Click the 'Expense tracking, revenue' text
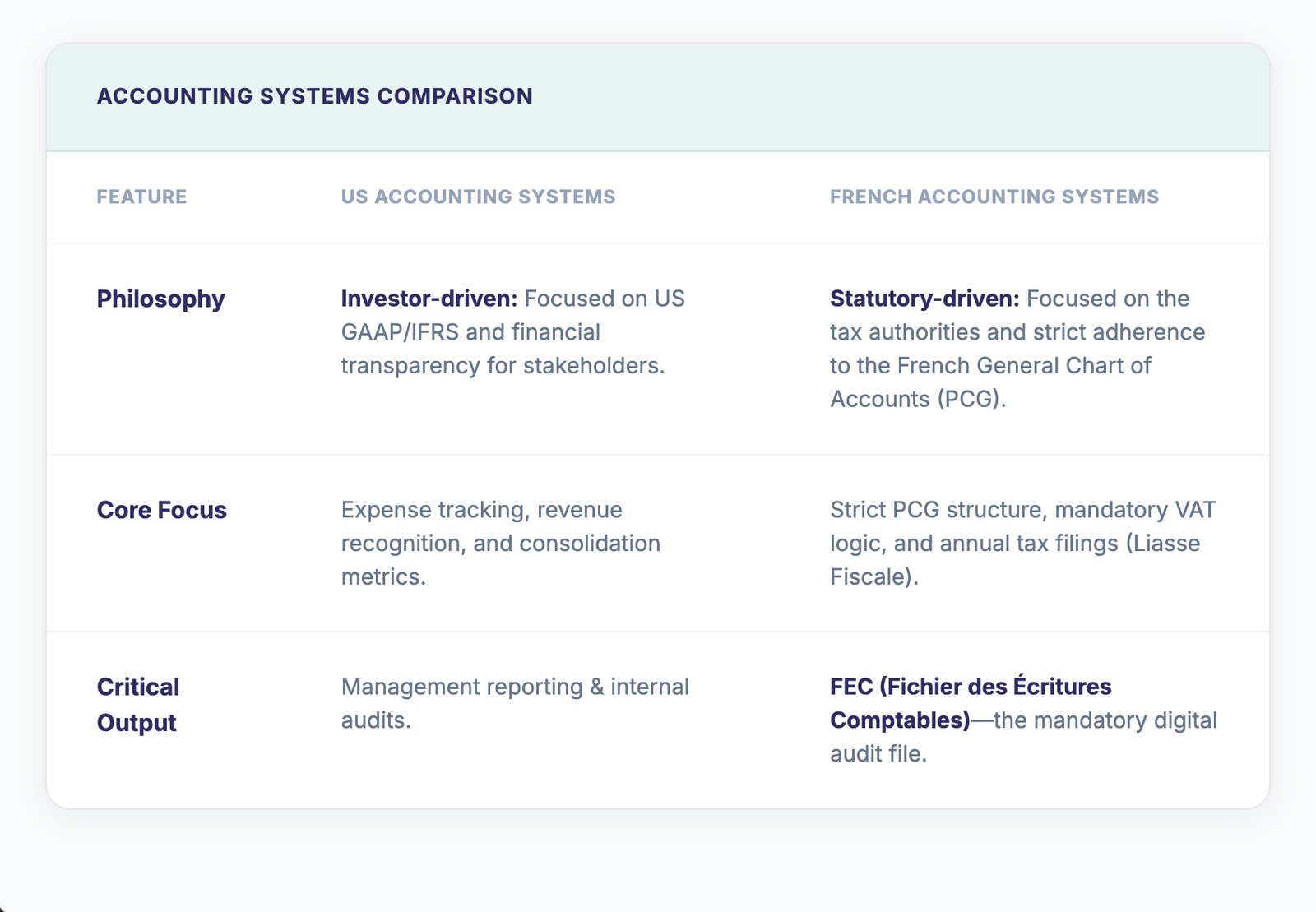1316x912 pixels. click(x=481, y=510)
